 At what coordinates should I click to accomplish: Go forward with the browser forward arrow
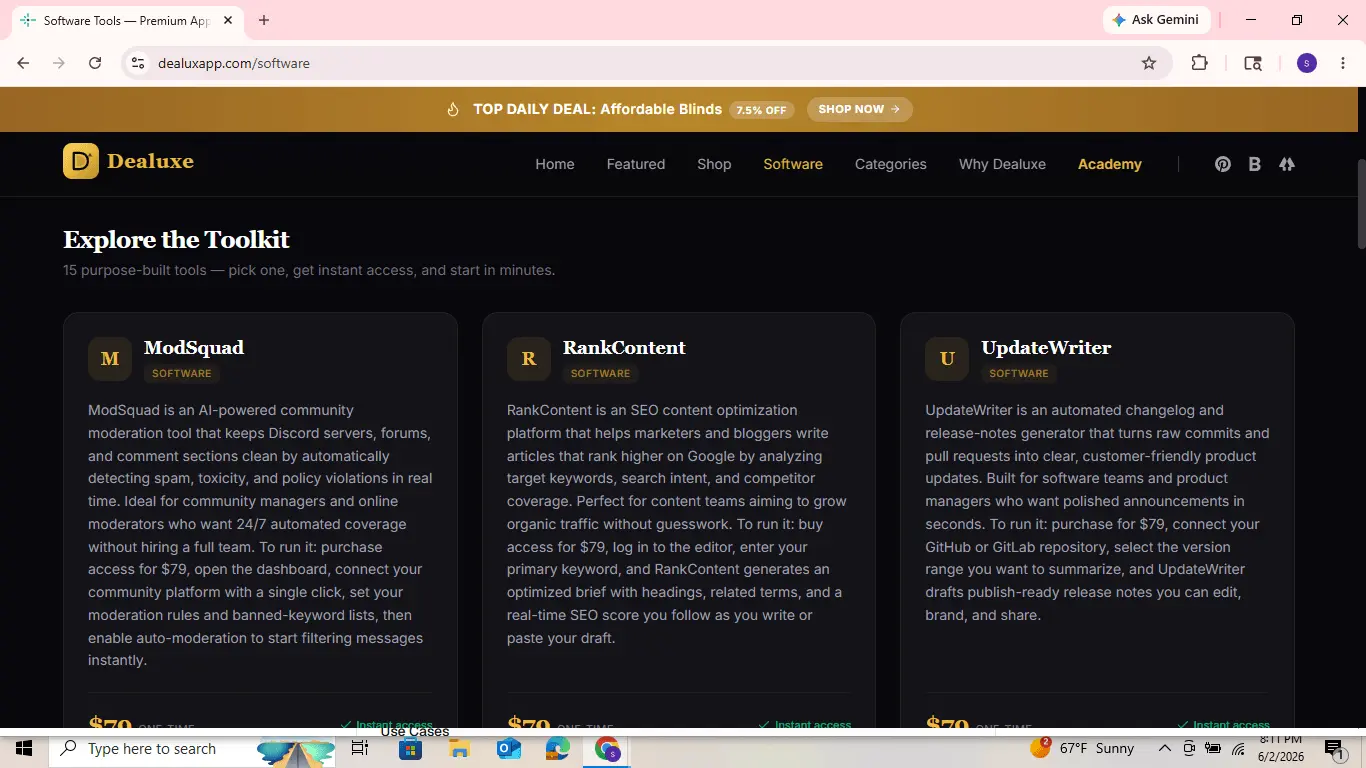coord(59,63)
